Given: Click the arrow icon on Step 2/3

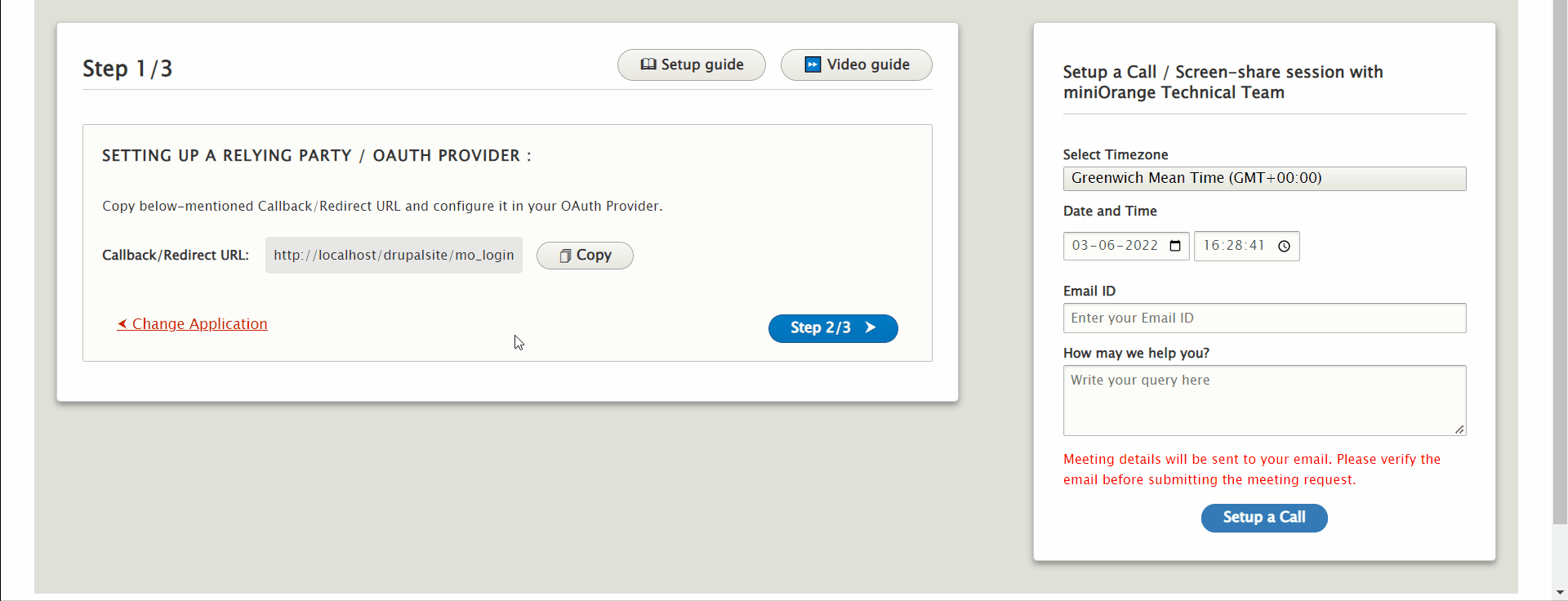Looking at the screenshot, I should pyautogui.click(x=871, y=327).
